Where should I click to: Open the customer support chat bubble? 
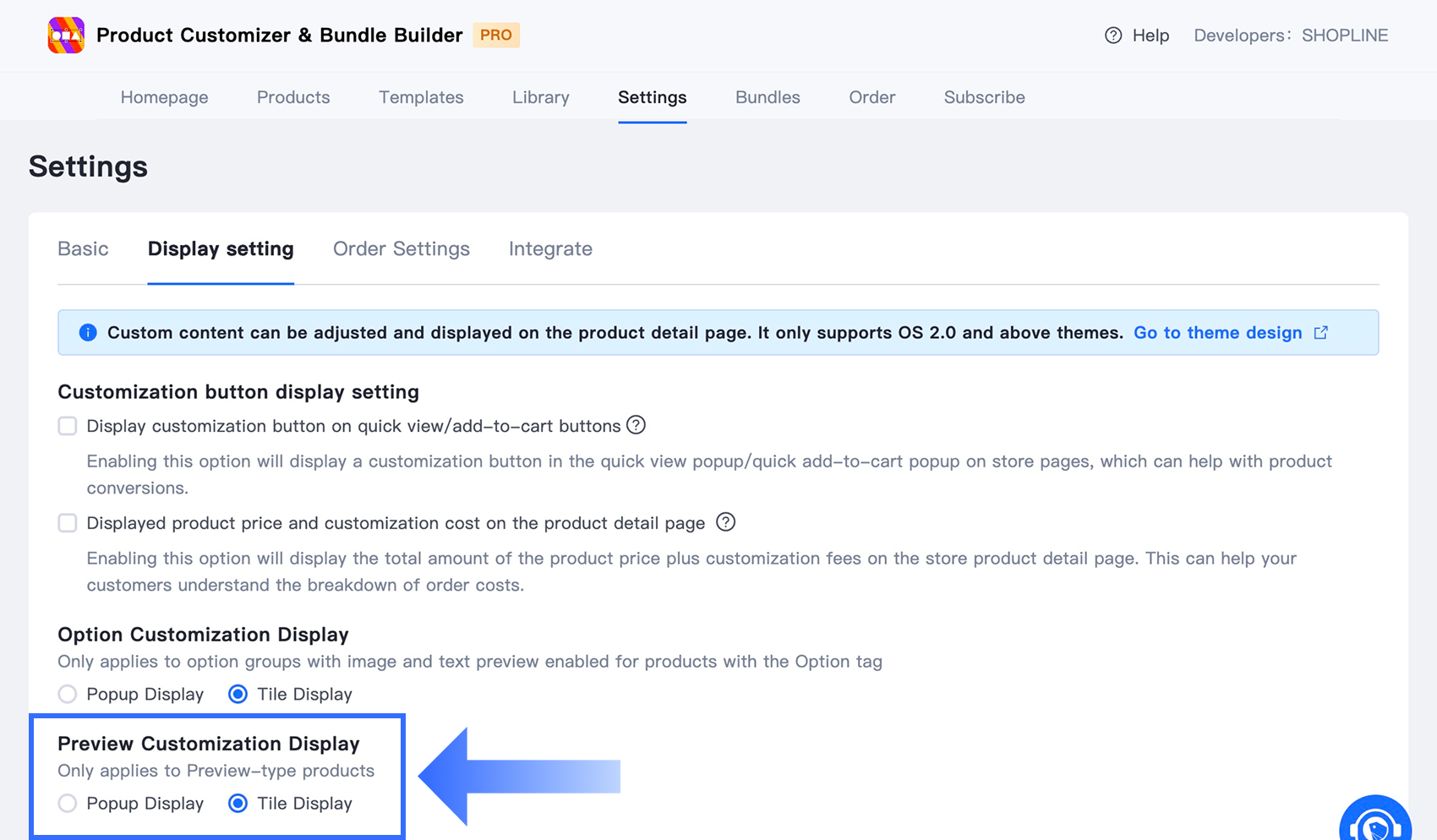(x=1375, y=820)
